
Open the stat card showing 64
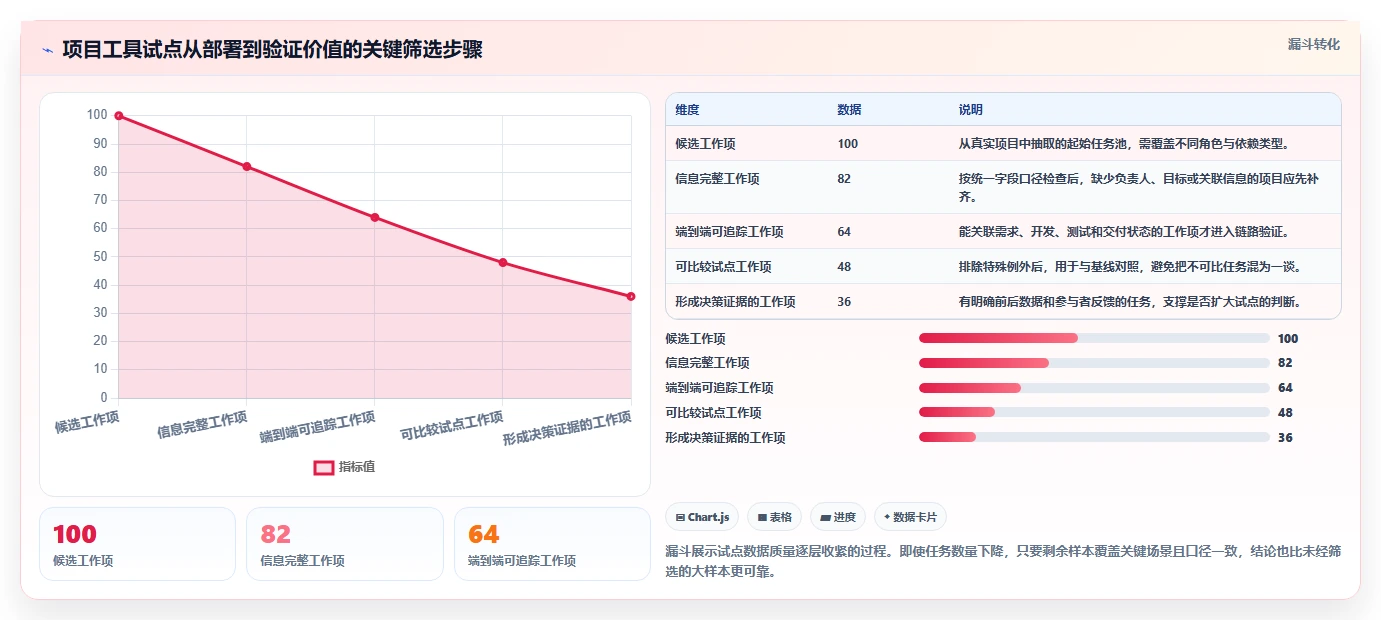[x=552, y=544]
